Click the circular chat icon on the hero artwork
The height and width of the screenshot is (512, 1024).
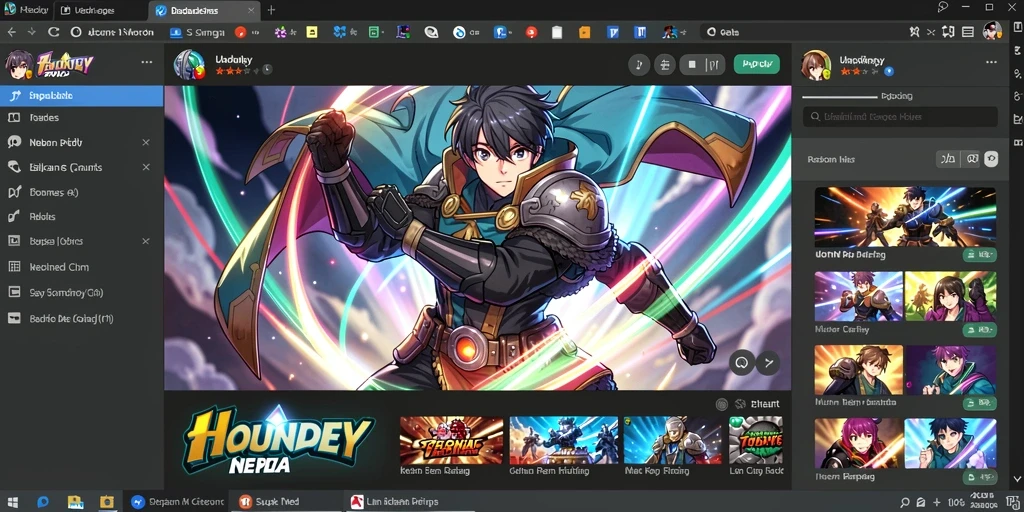(x=742, y=362)
